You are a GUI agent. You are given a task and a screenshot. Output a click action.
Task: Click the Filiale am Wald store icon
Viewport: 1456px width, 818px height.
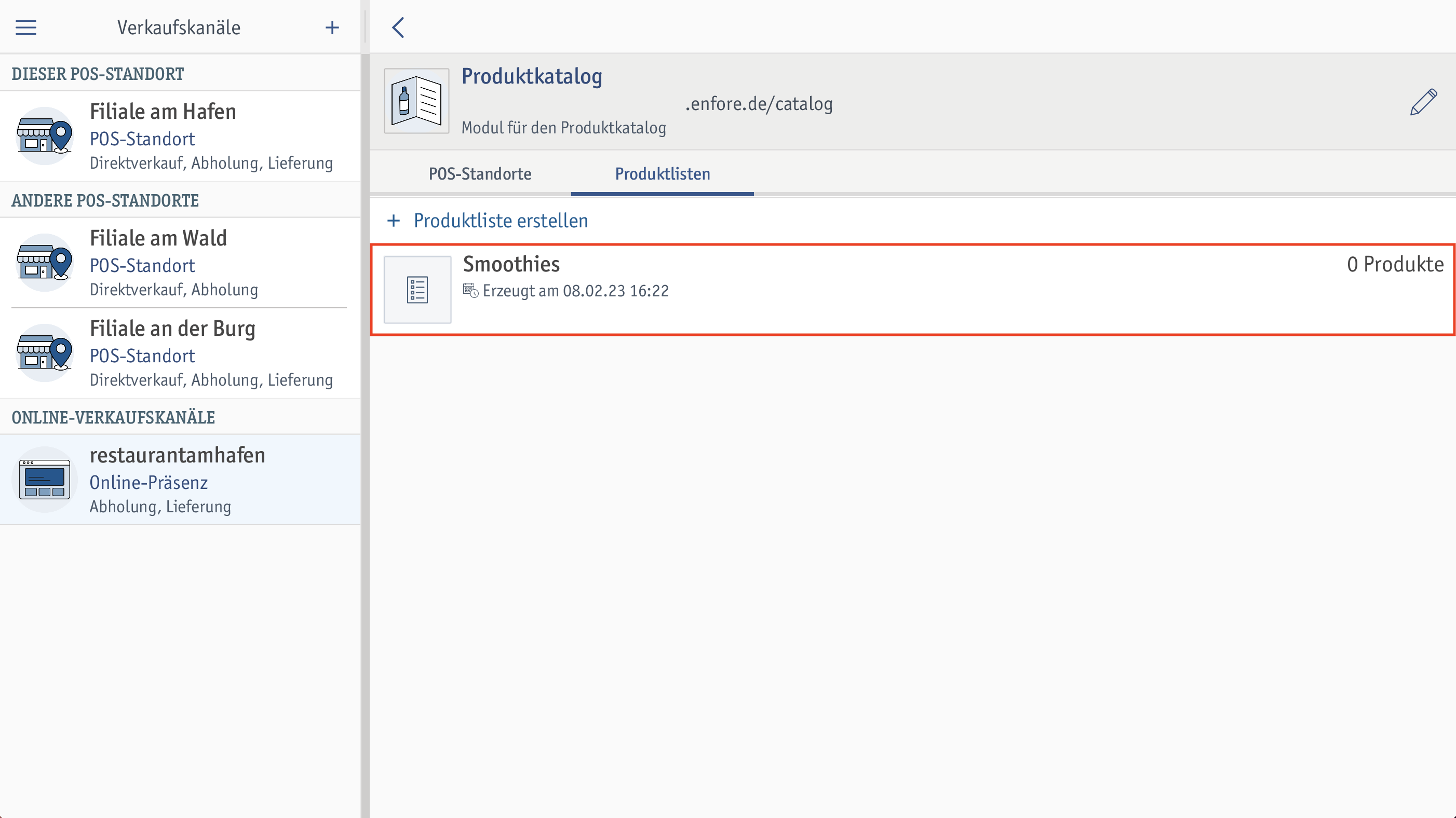45,263
